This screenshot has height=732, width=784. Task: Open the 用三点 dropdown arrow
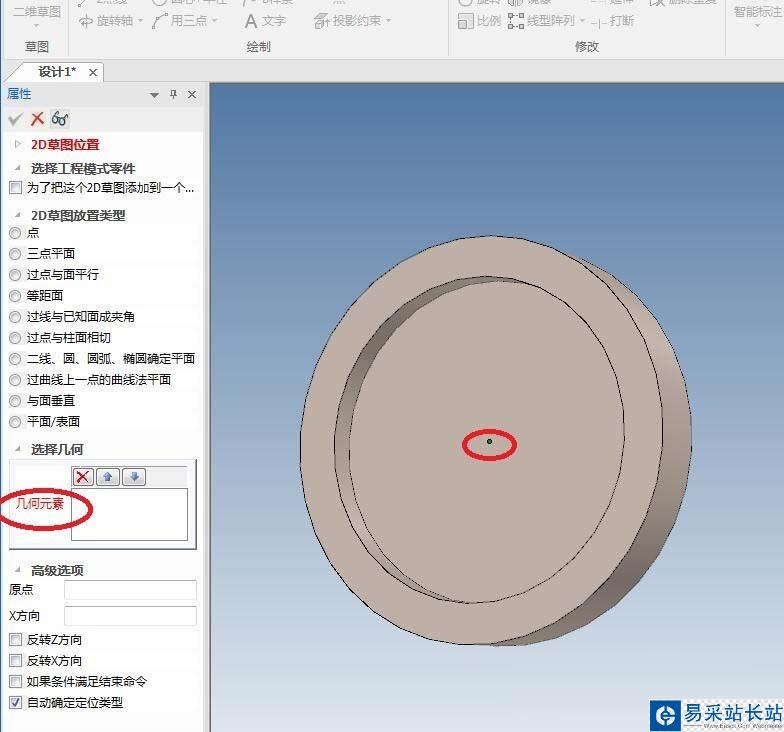[x=214, y=21]
